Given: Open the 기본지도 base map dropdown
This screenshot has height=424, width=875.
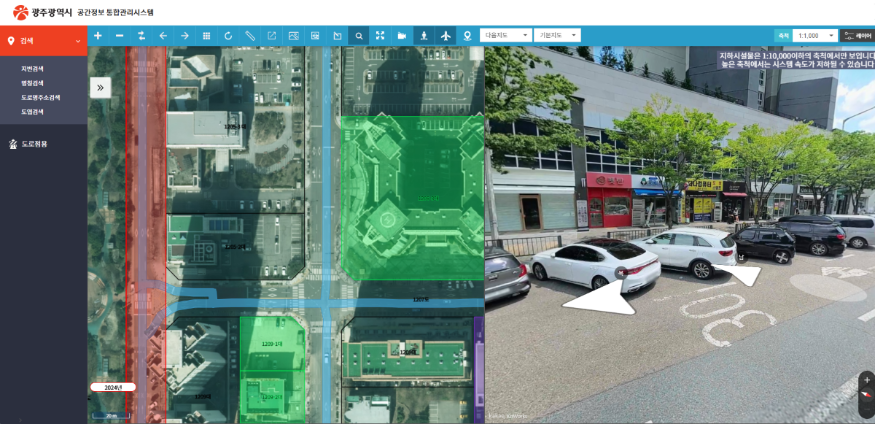Looking at the screenshot, I should [557, 36].
